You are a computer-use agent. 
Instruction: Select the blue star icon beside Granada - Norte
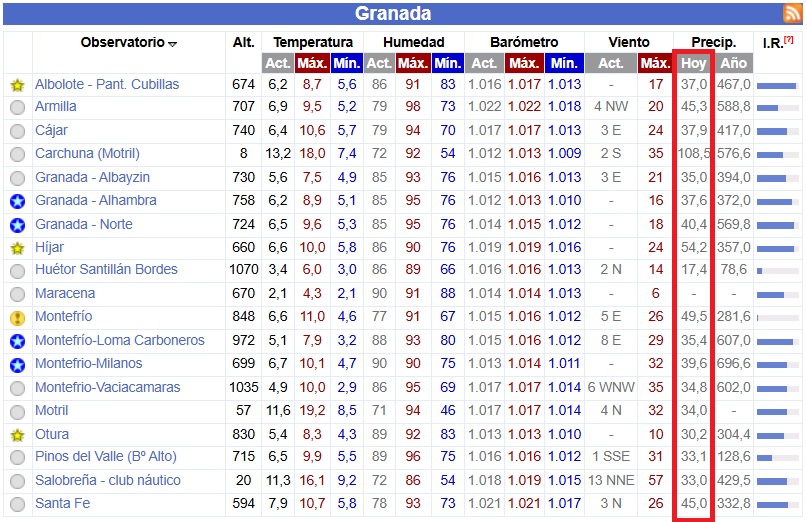[17, 225]
